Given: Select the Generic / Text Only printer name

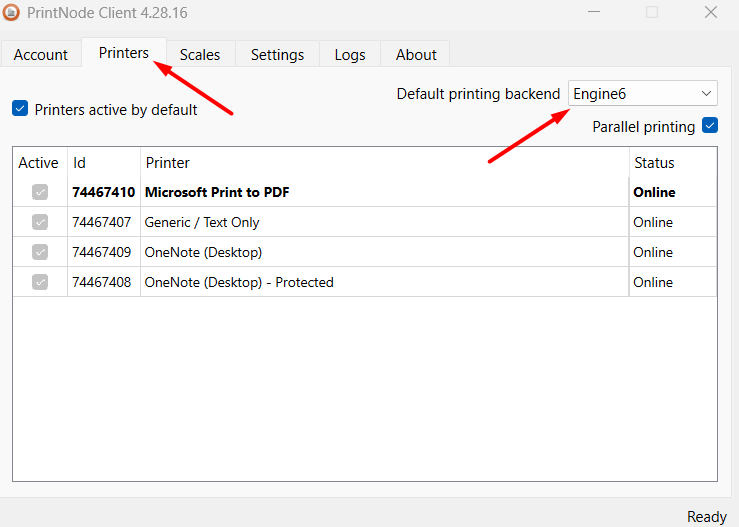Looking at the screenshot, I should pos(202,222).
